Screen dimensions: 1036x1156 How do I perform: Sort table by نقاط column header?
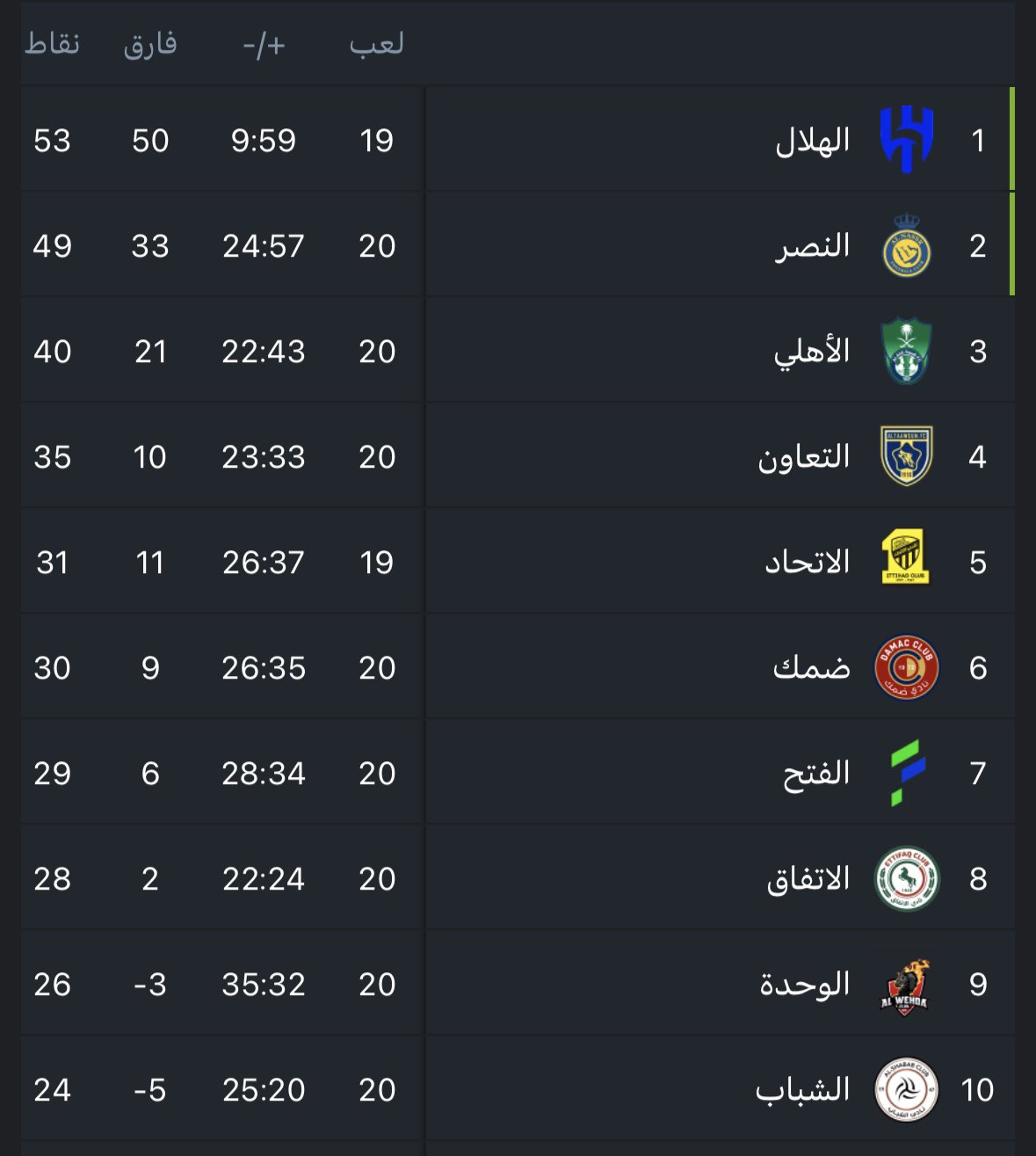coord(52,44)
